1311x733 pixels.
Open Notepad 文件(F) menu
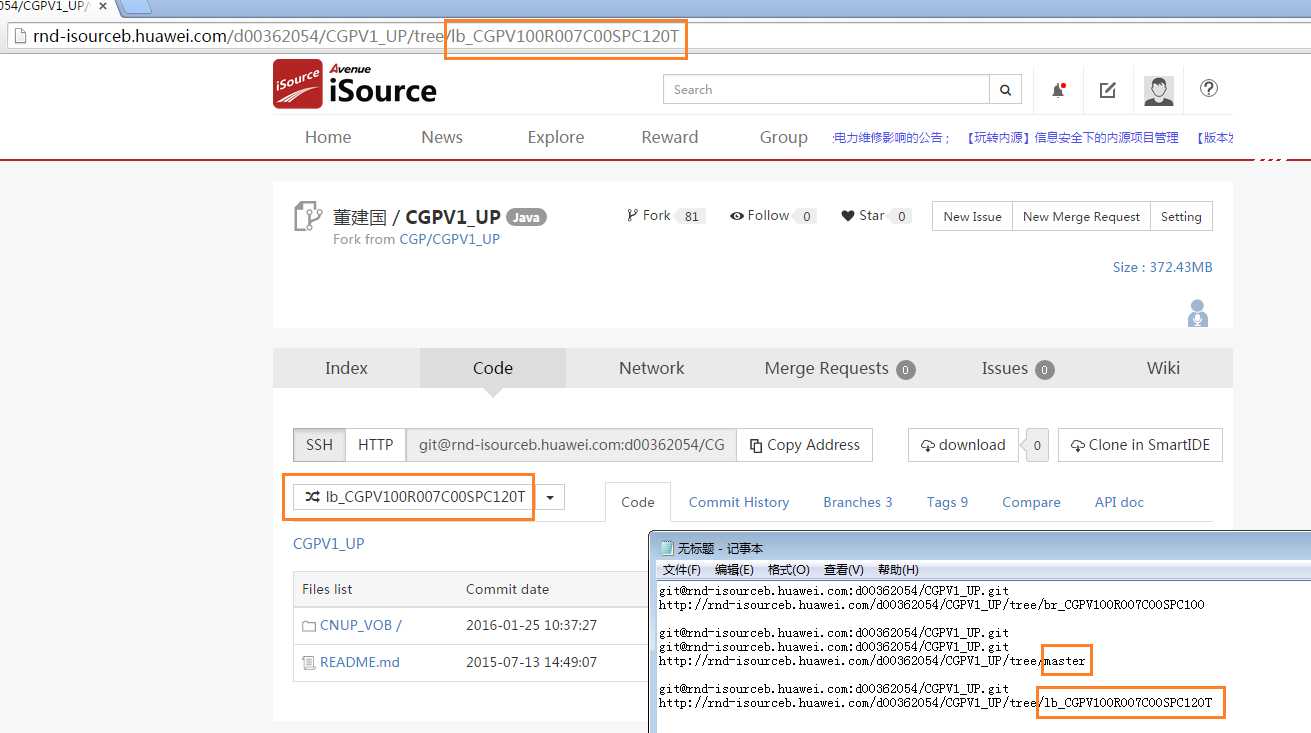click(682, 569)
